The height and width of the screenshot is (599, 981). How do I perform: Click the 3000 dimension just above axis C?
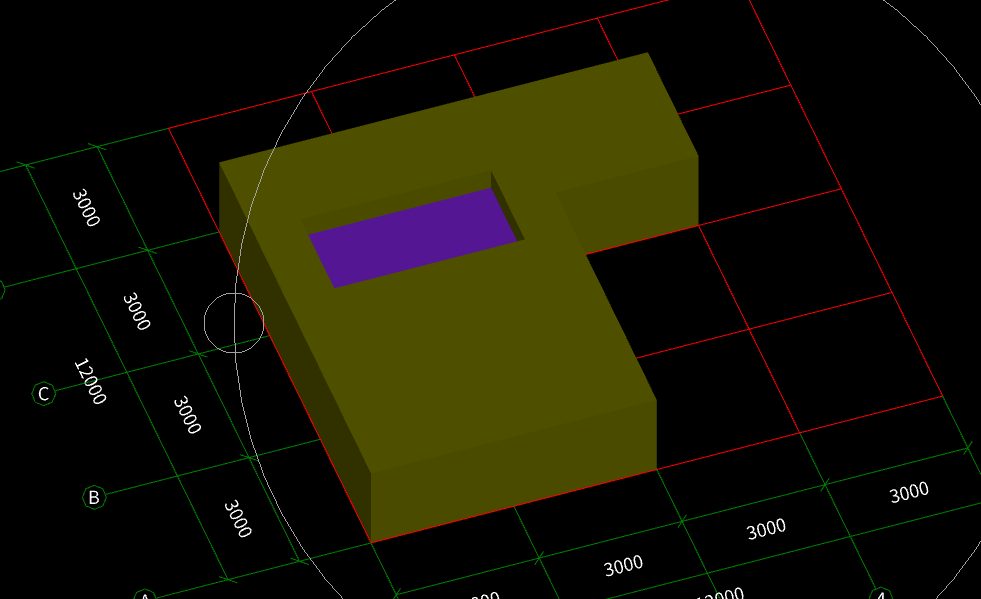pyautogui.click(x=136, y=311)
